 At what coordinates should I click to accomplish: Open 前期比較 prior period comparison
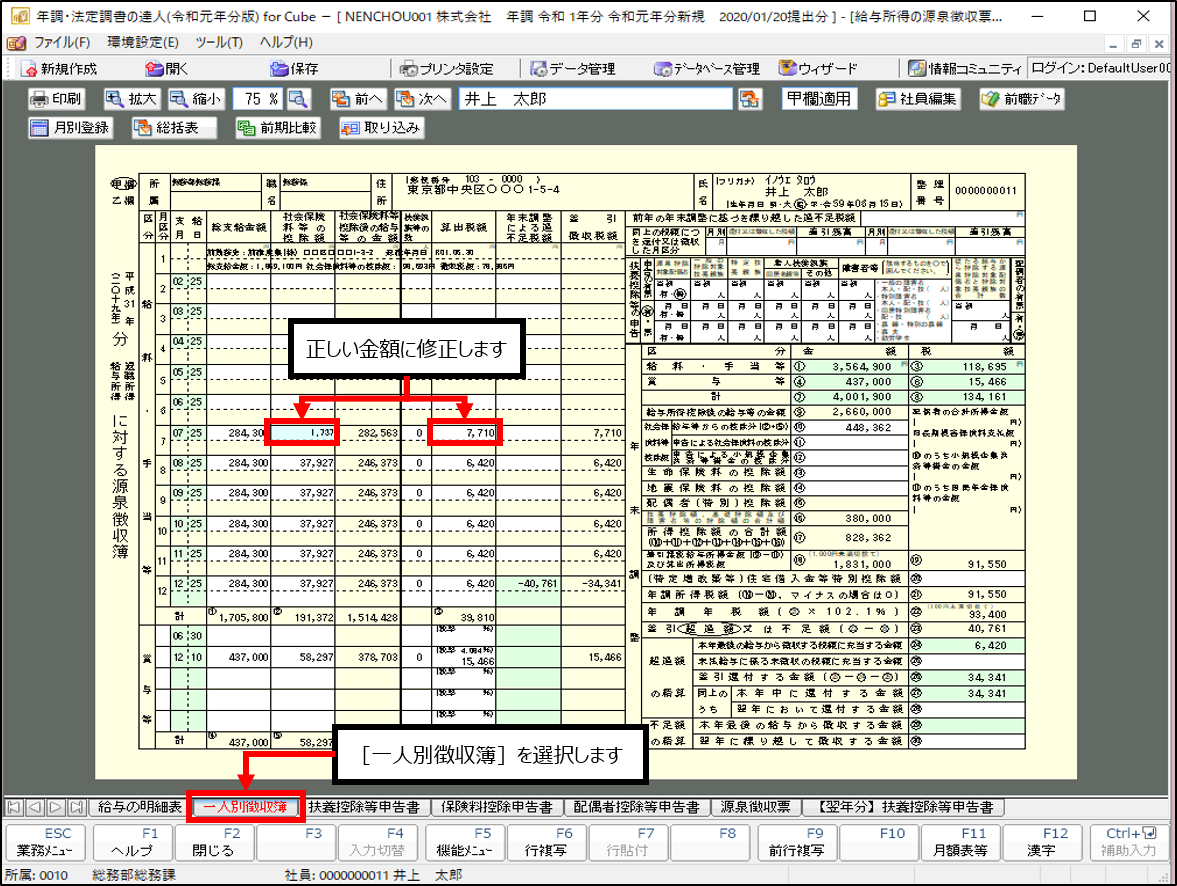point(277,128)
